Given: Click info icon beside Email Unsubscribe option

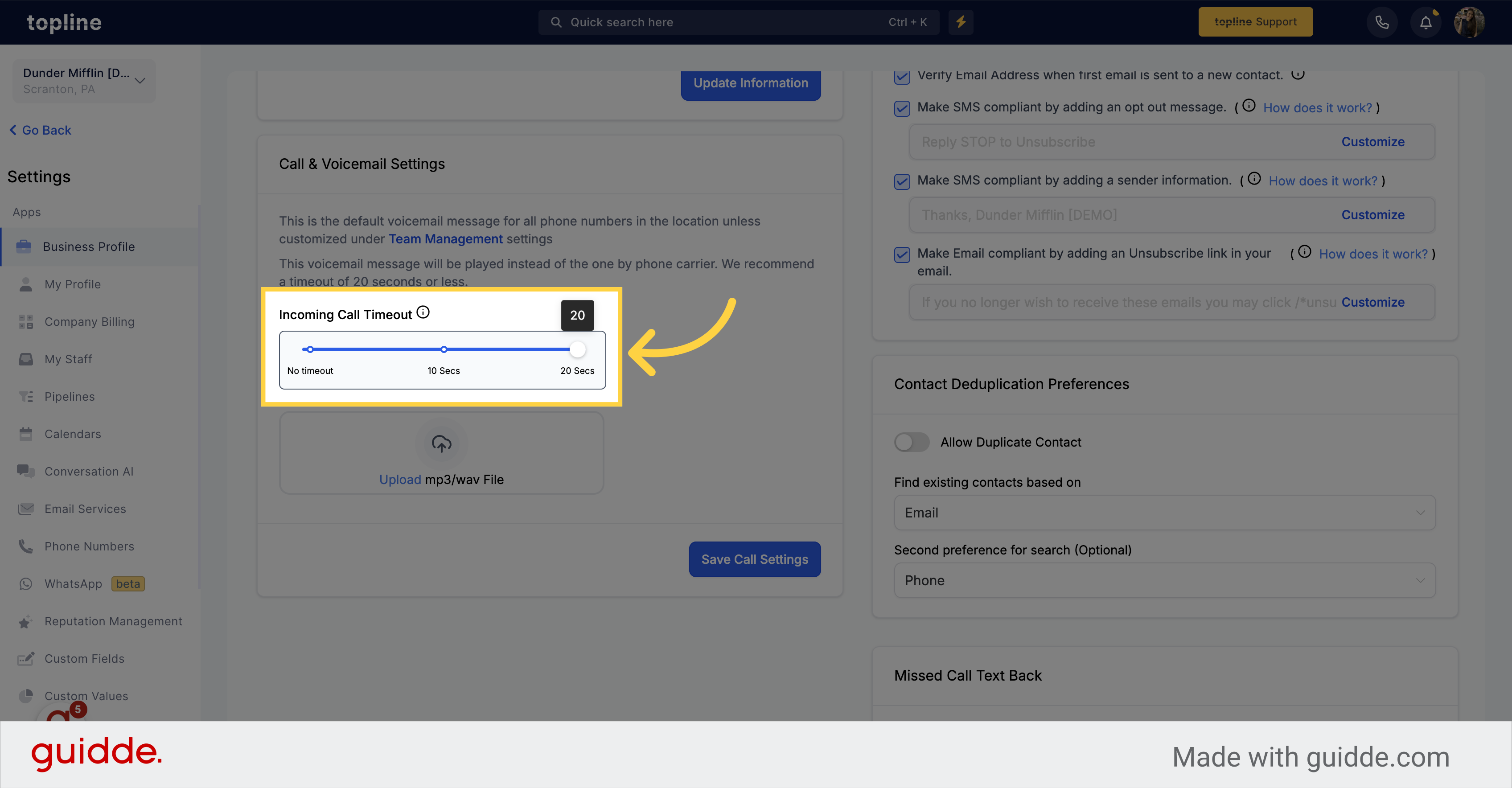Looking at the screenshot, I should click(x=1304, y=252).
